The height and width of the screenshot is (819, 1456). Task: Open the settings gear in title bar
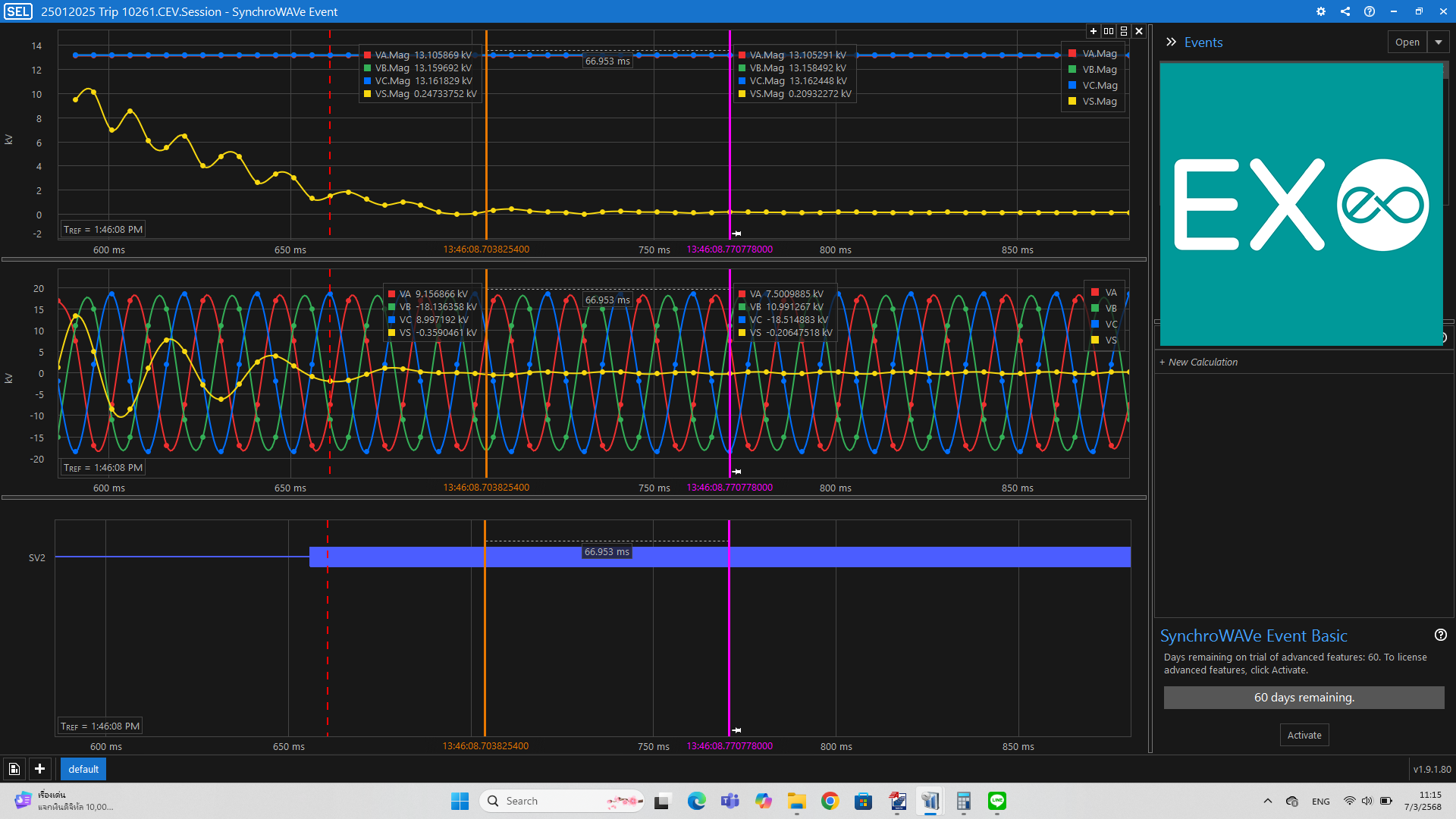tap(1321, 11)
